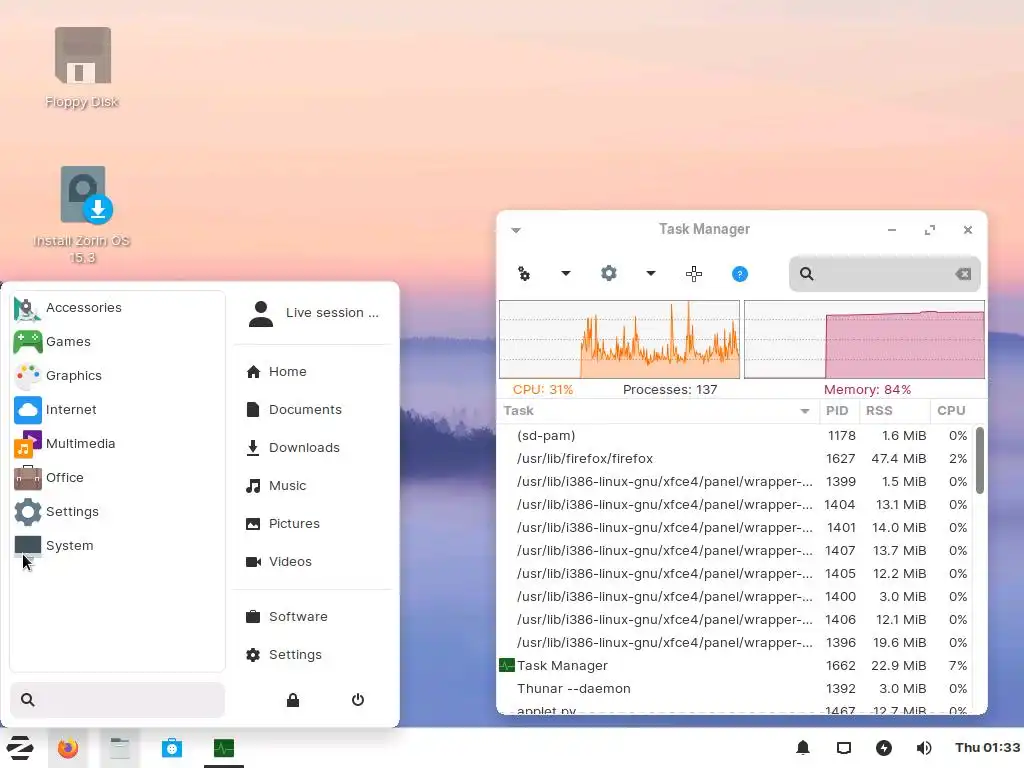The image size is (1024, 768).
Task: Open the power indicator in tray
Action: [x=884, y=748]
